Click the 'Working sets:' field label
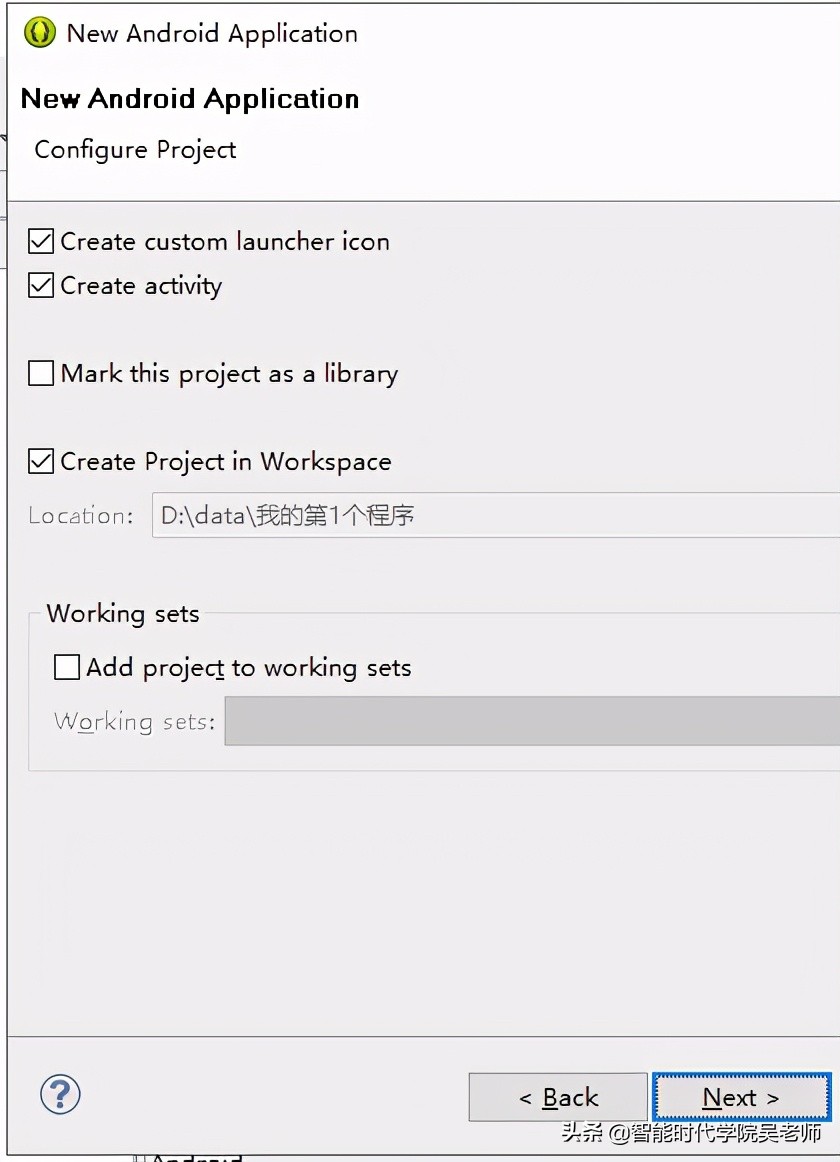Viewport: 840px width, 1162px height. click(x=134, y=722)
